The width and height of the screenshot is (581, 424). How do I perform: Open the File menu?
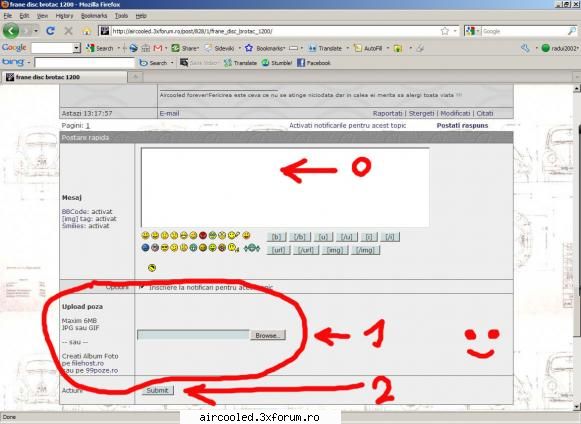(8, 16)
